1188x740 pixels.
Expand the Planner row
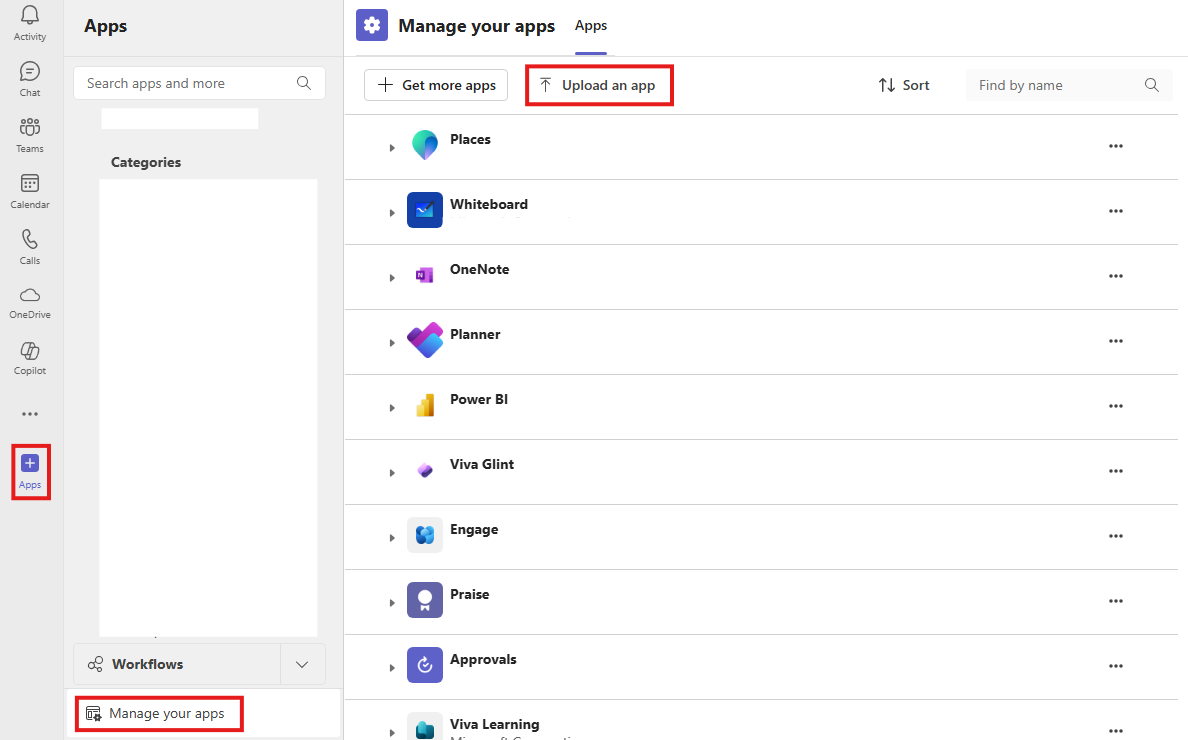392,343
